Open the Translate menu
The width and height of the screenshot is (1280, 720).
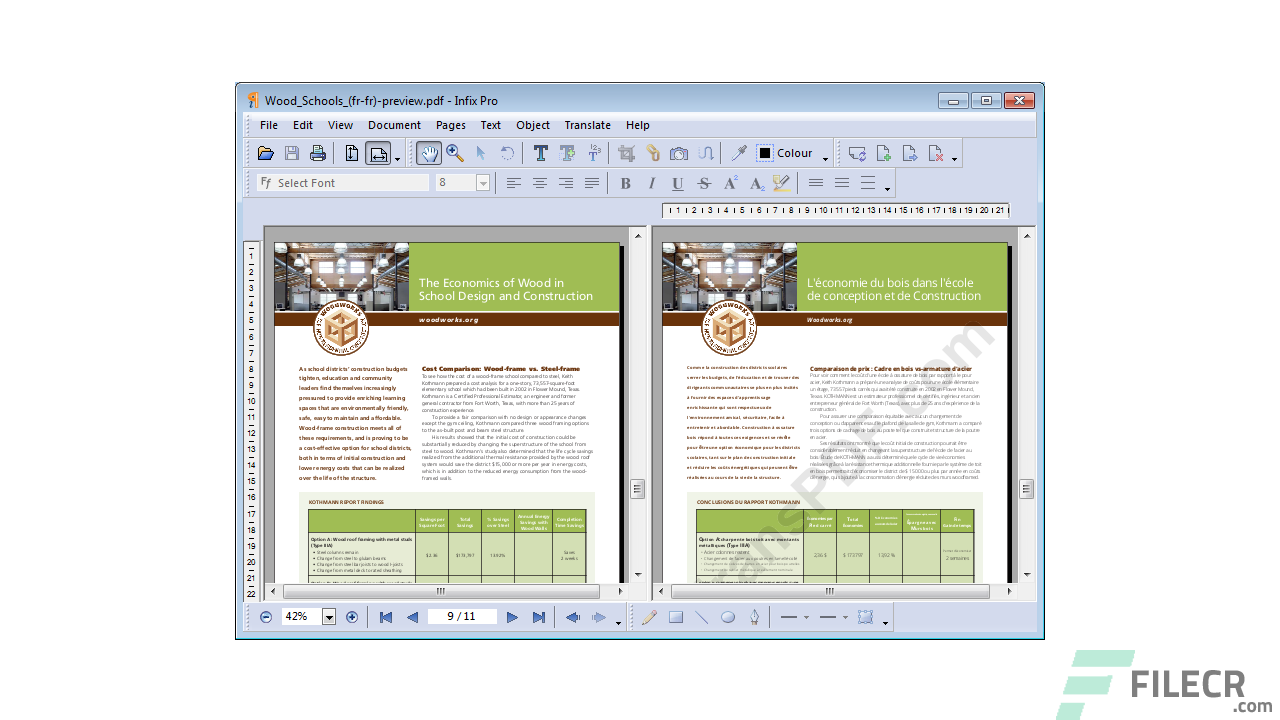click(x=587, y=125)
